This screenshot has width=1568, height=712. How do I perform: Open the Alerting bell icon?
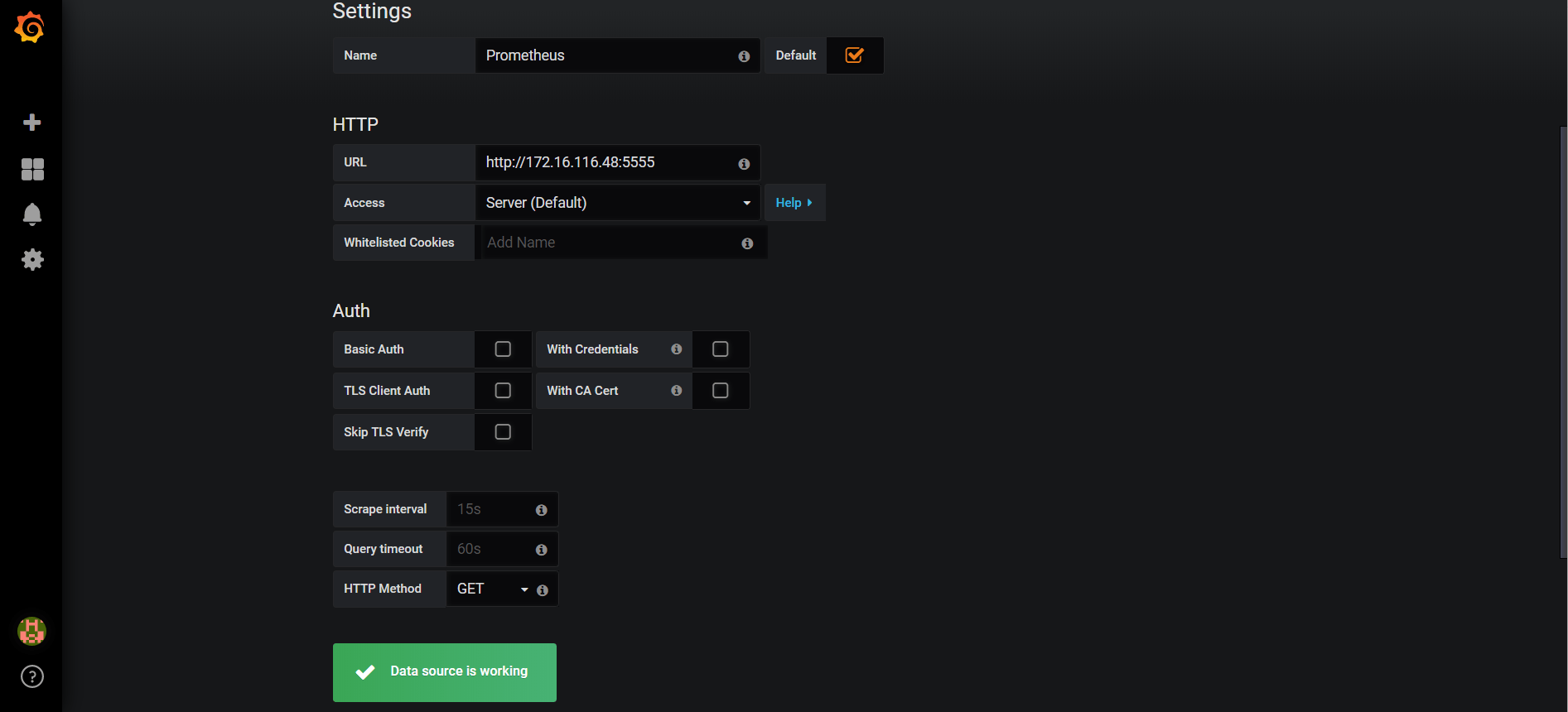tap(32, 214)
